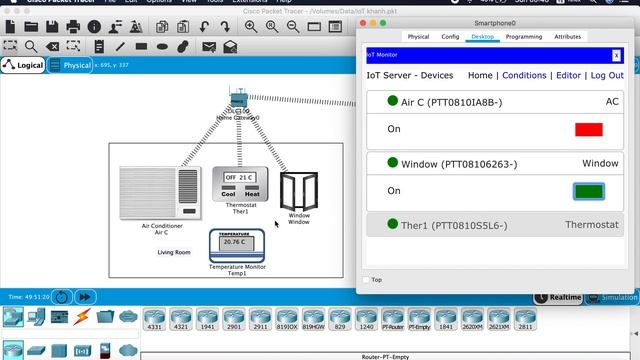Screen dimensions: 640x360
Task: Pick the 1941 router model
Action: 207,319
